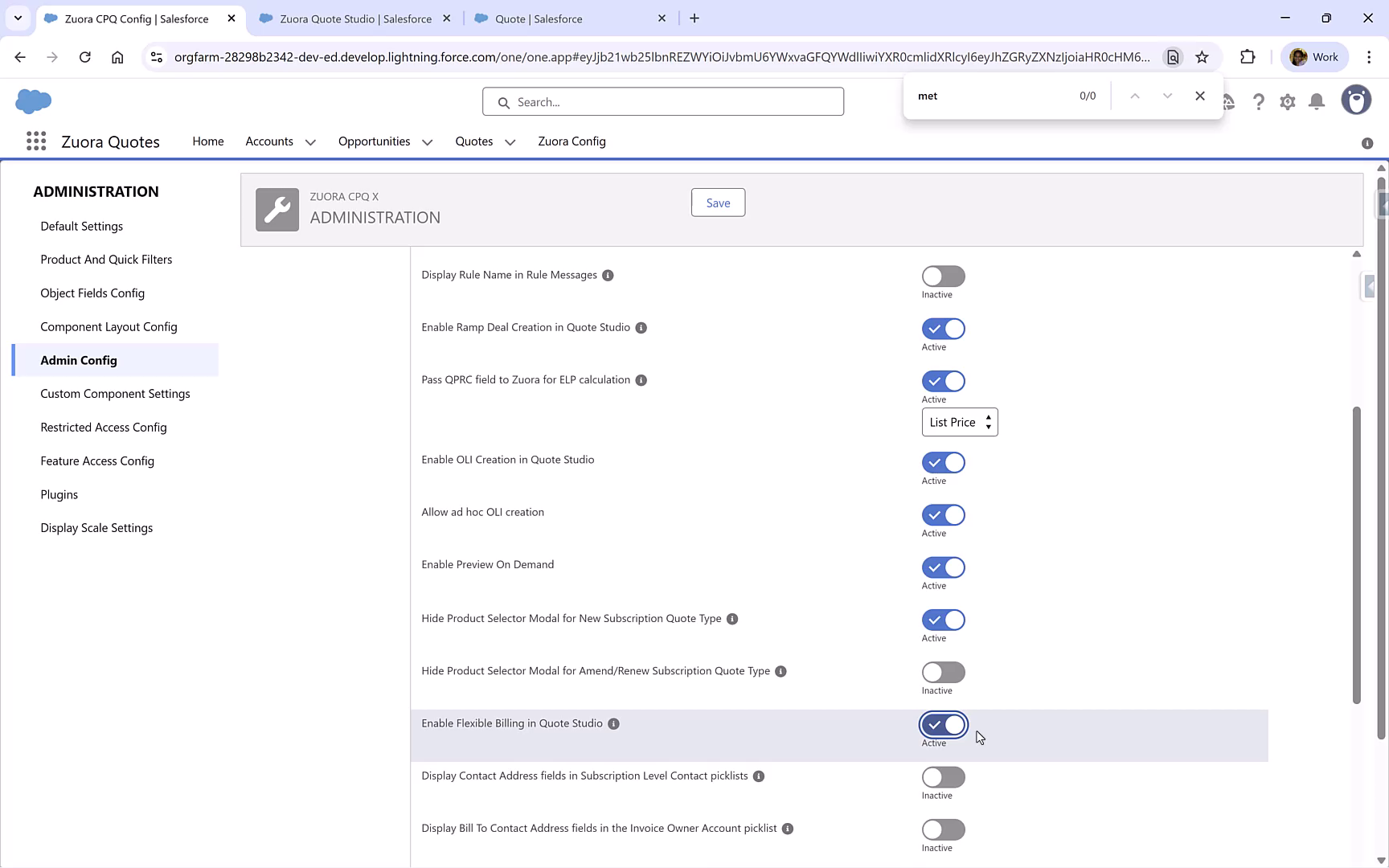Open the Setup gear icon
The width and height of the screenshot is (1389, 868).
tap(1287, 101)
